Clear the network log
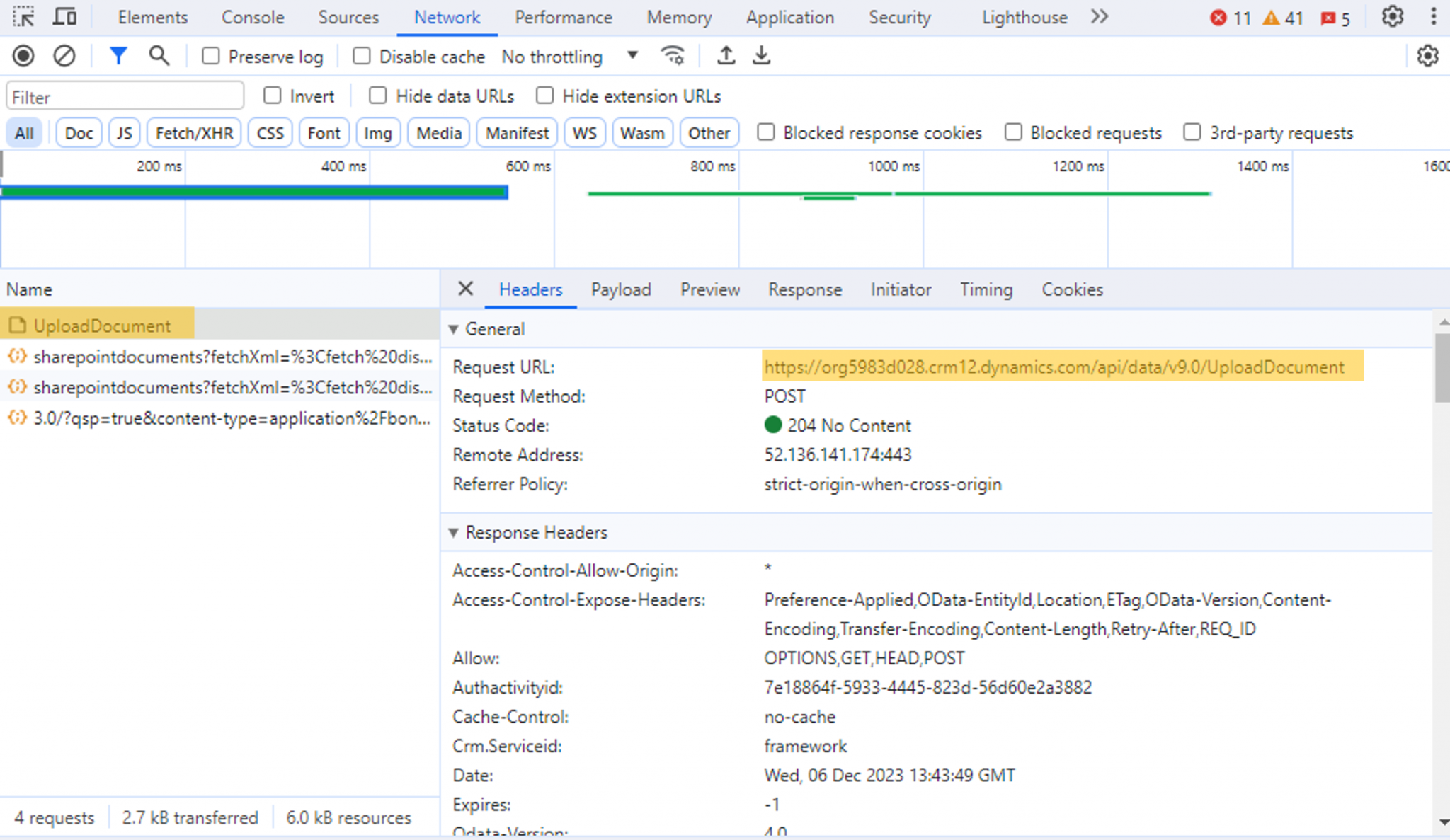The image size is (1450, 840). tap(64, 55)
